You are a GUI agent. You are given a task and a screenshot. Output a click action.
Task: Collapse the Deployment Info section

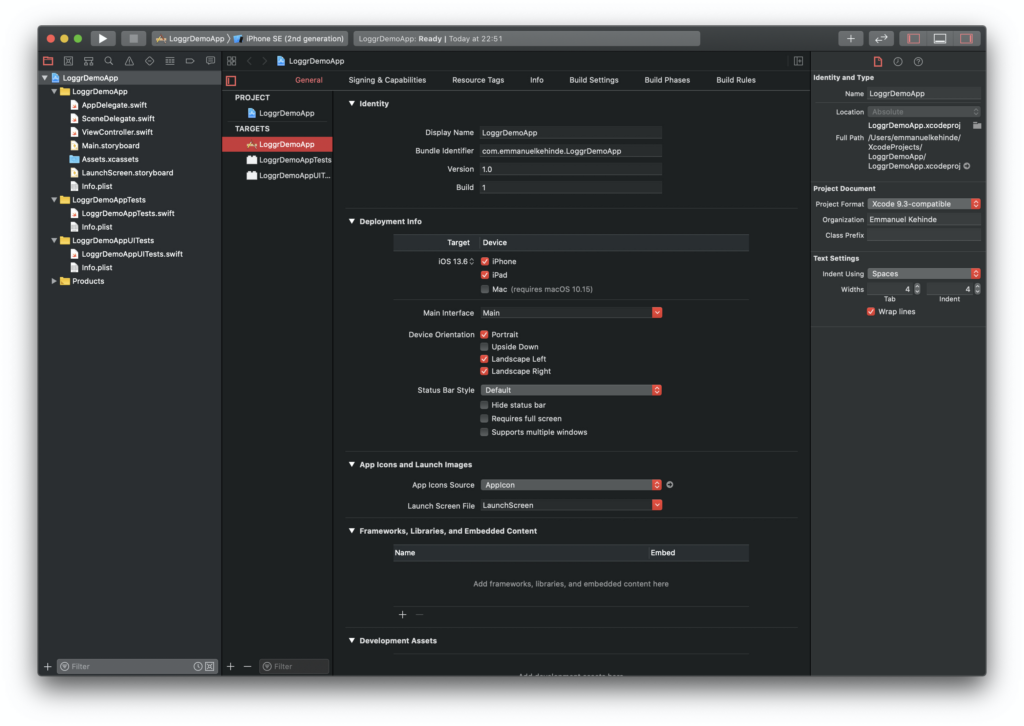tap(352, 221)
